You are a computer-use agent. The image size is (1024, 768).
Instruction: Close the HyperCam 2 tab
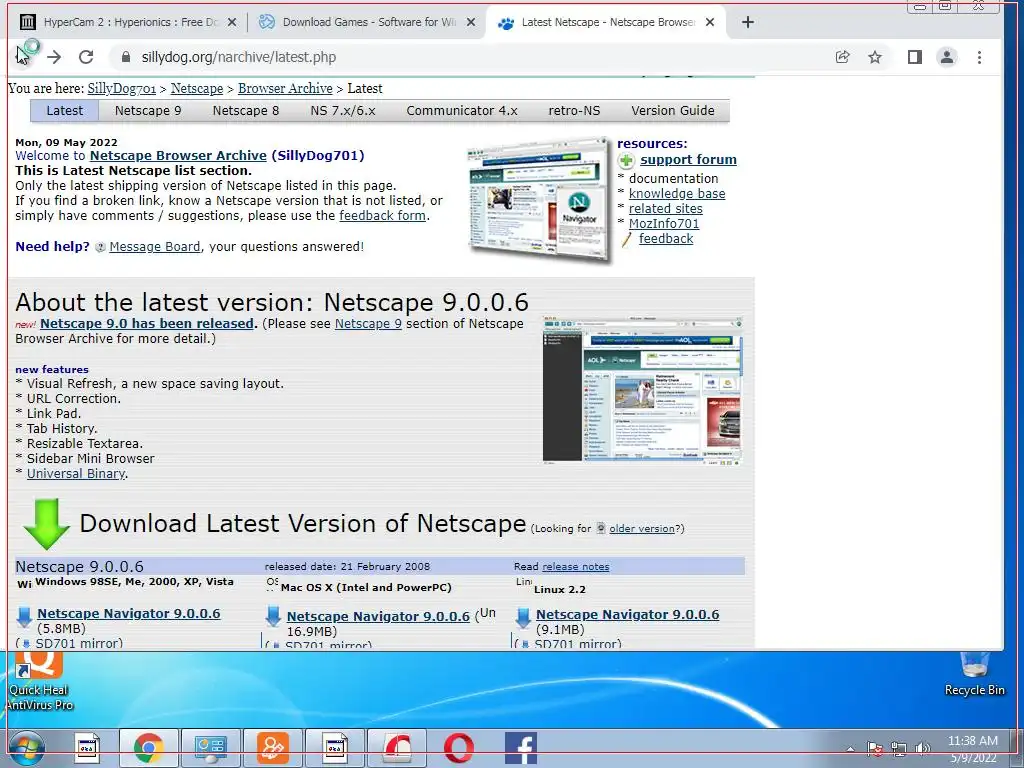pyautogui.click(x=232, y=22)
